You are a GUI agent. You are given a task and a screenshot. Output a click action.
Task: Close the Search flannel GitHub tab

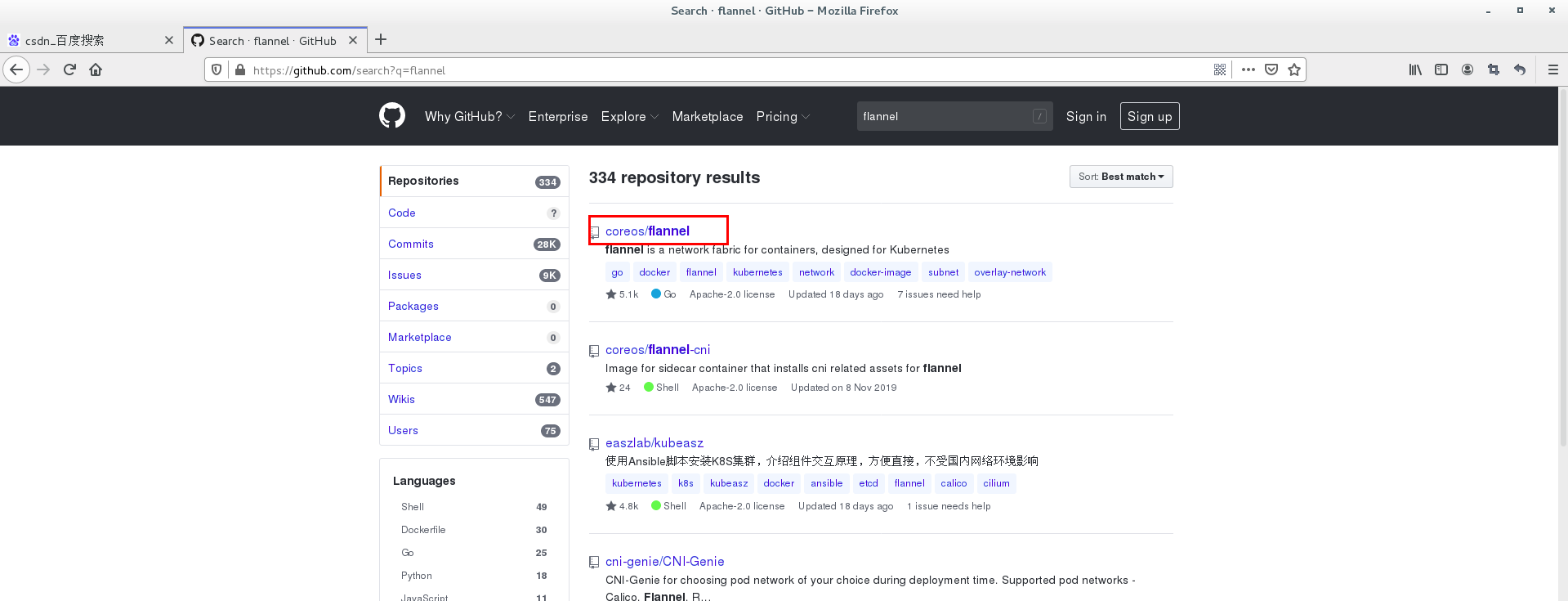(353, 40)
